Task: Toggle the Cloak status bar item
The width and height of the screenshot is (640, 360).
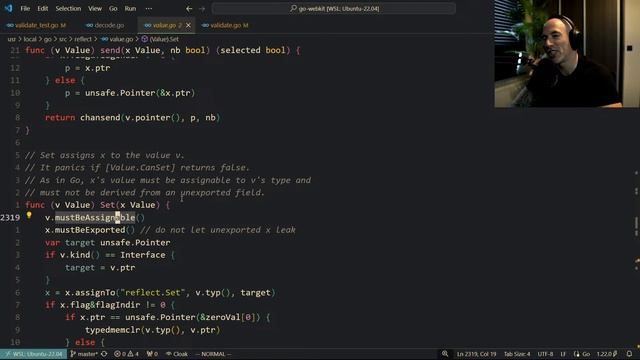Action: point(177,354)
